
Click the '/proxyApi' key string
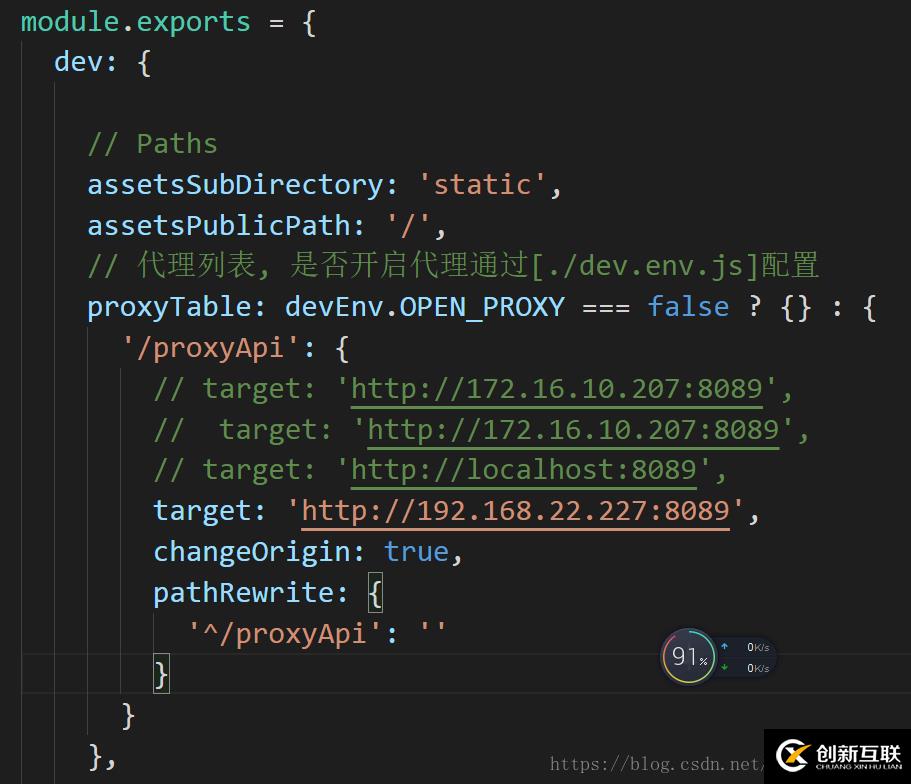(x=213, y=348)
